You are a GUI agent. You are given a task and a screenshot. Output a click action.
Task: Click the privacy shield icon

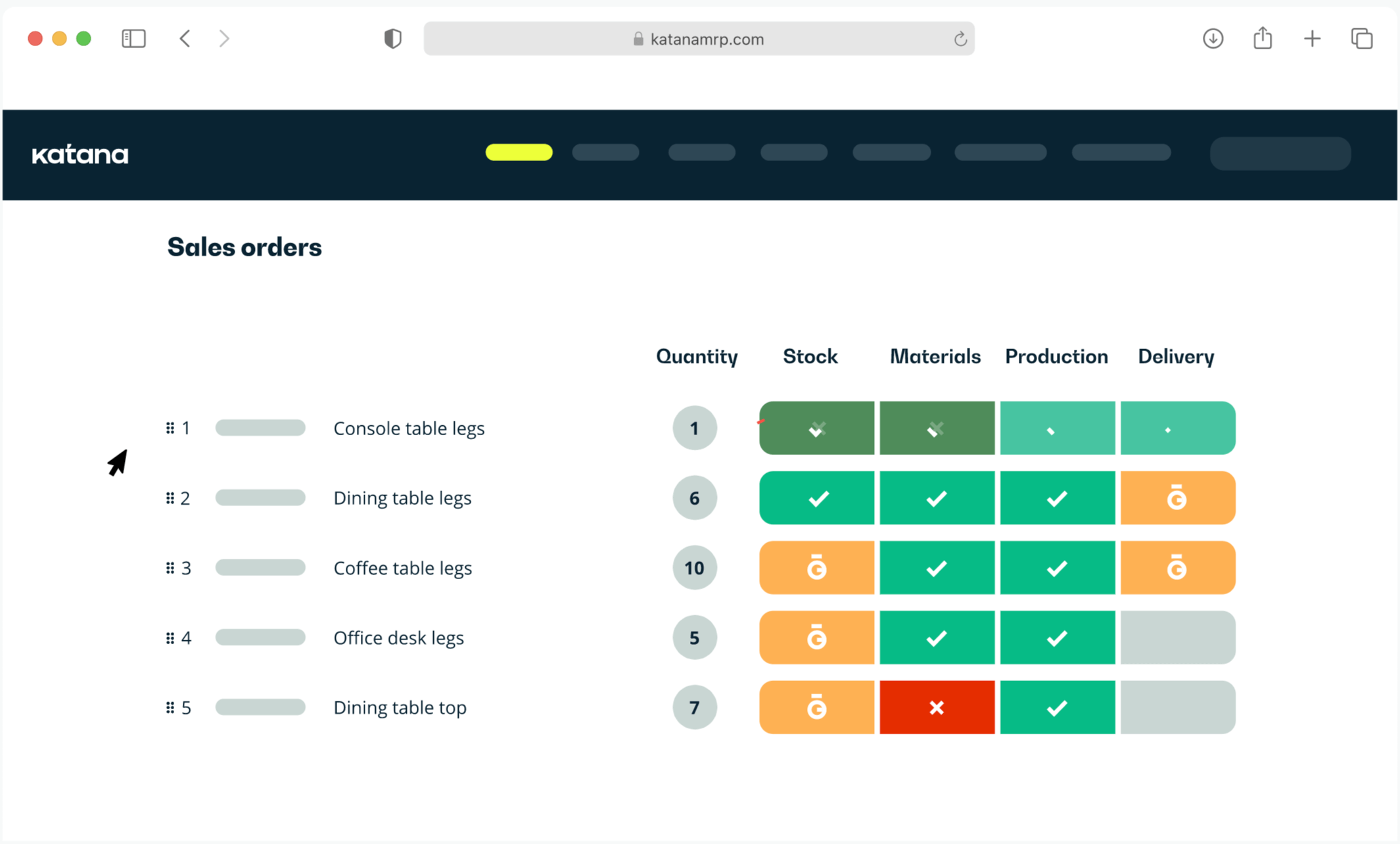392,39
